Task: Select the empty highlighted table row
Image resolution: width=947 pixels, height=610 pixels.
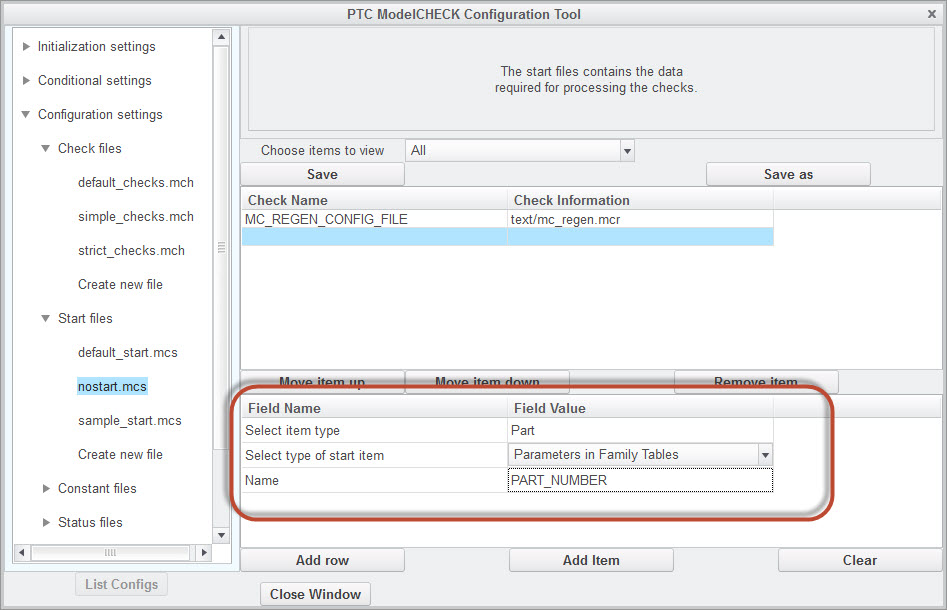Action: point(507,237)
